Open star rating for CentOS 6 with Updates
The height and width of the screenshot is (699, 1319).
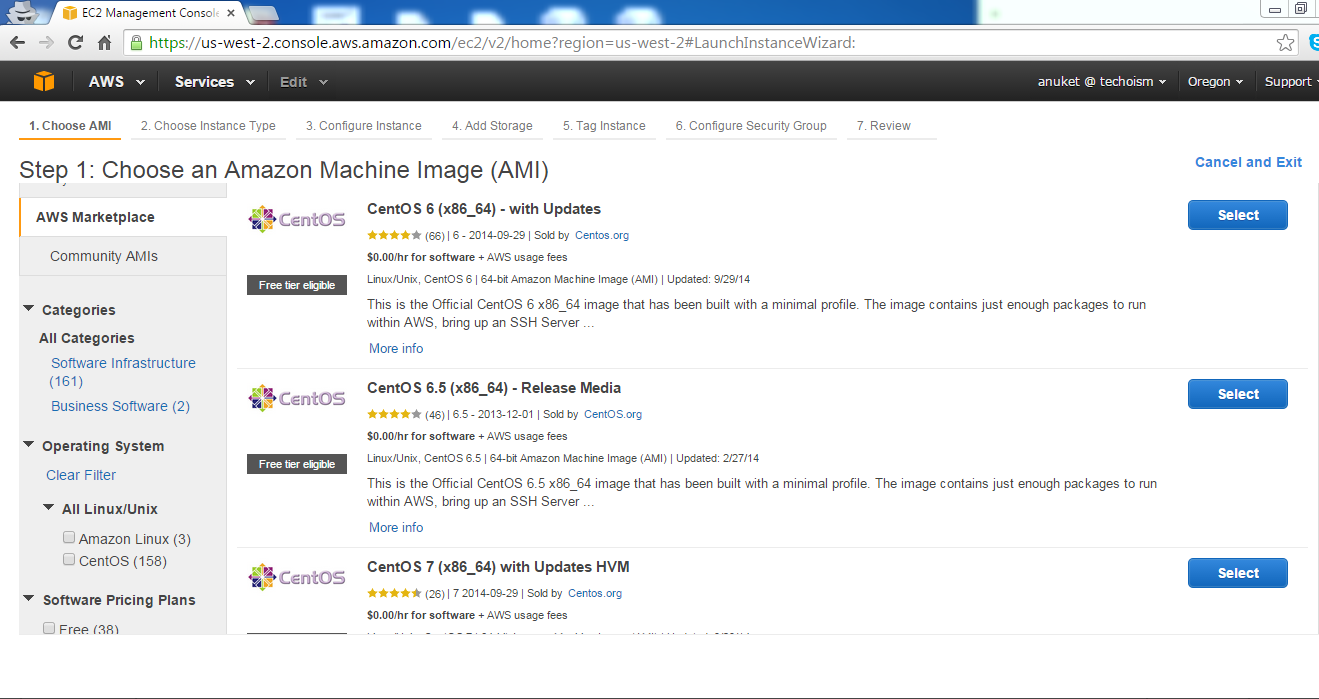(394, 236)
